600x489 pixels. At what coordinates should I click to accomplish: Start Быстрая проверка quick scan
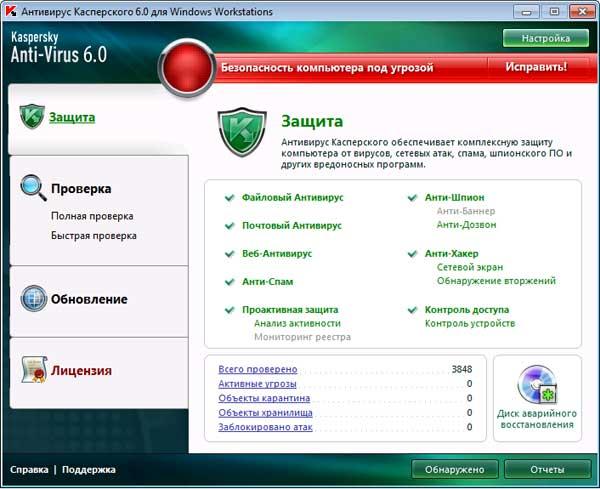pos(94,236)
